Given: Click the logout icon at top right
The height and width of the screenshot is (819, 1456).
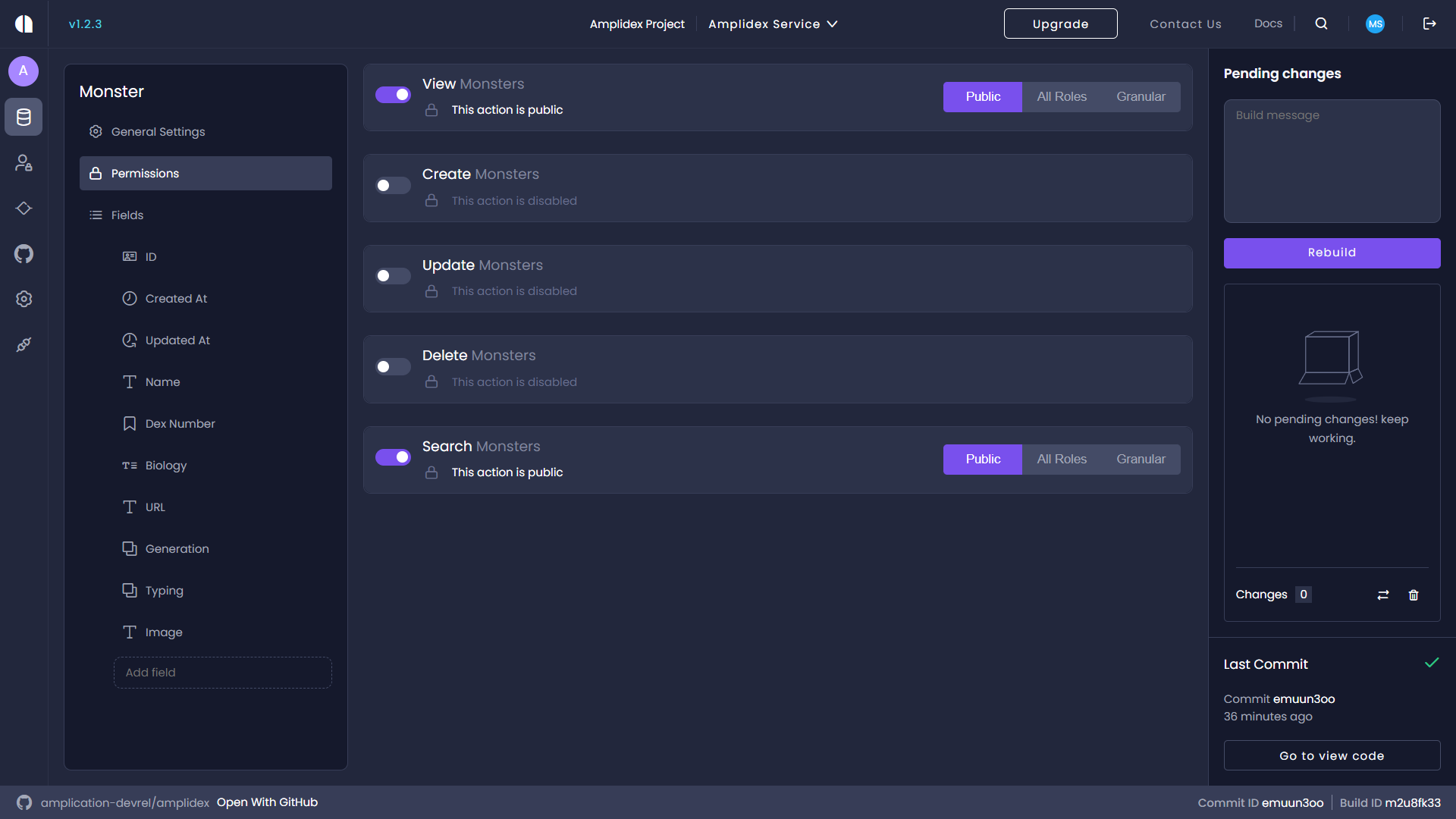Looking at the screenshot, I should tap(1429, 24).
